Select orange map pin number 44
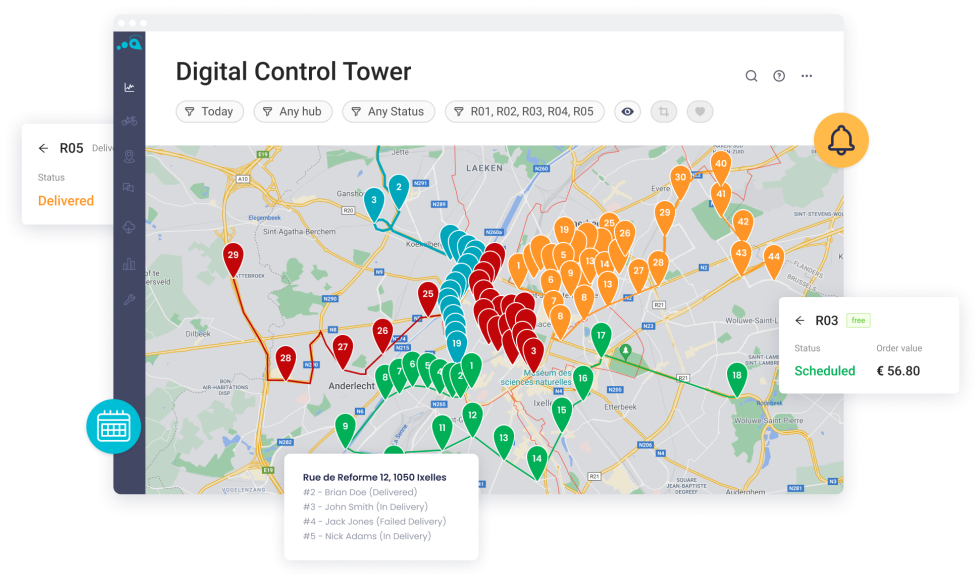 [x=773, y=259]
